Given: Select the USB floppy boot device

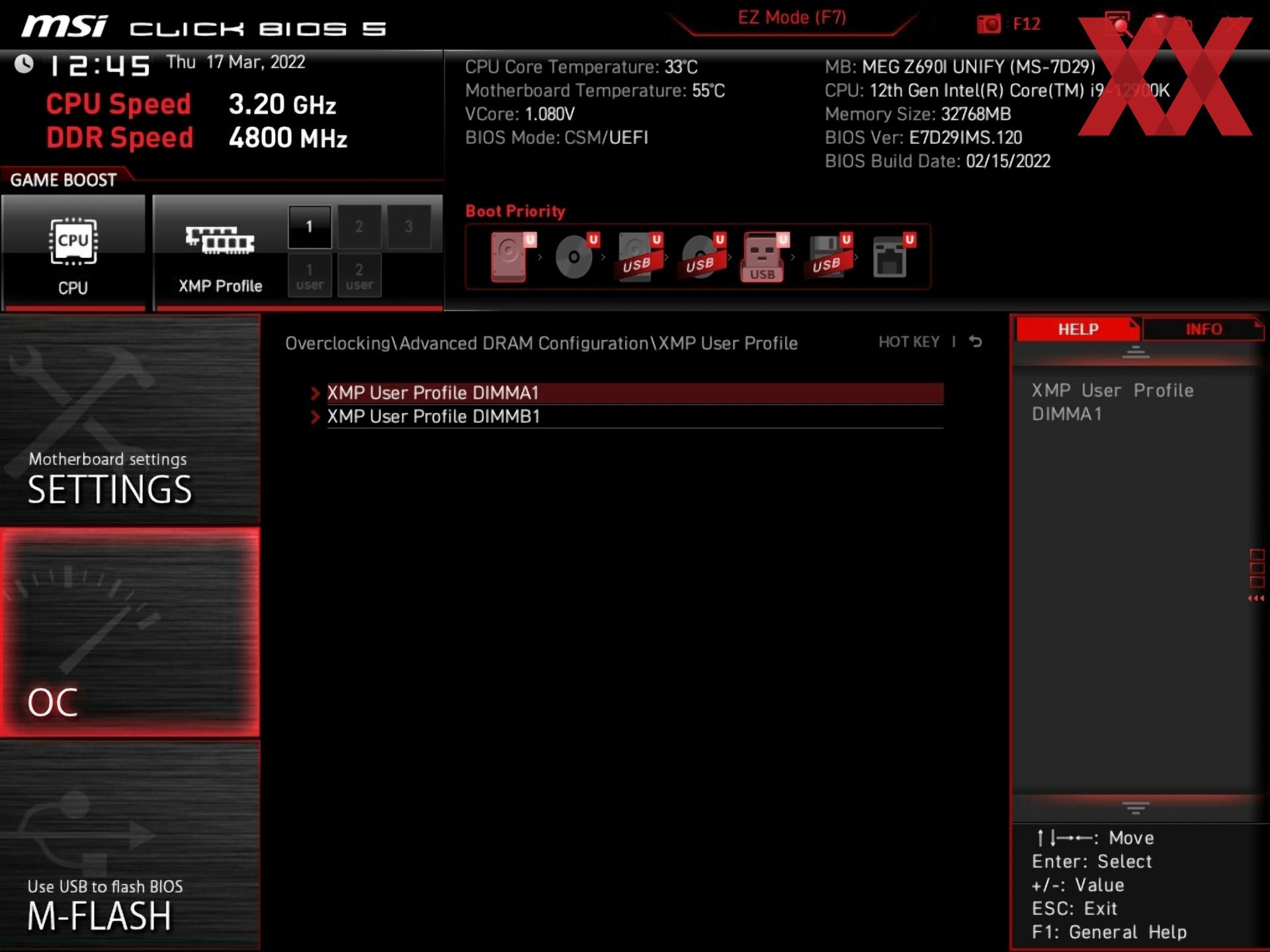Looking at the screenshot, I should (x=829, y=257).
